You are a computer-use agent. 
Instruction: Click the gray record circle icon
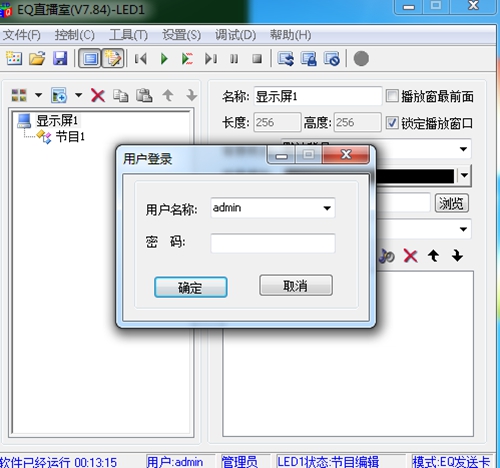[x=361, y=59]
